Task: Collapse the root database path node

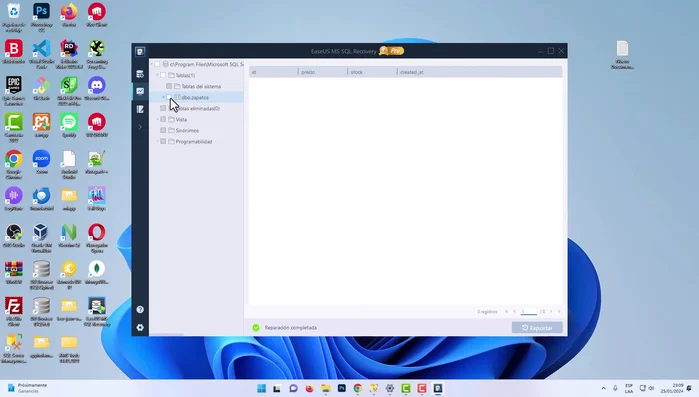Action: pyautogui.click(x=152, y=64)
